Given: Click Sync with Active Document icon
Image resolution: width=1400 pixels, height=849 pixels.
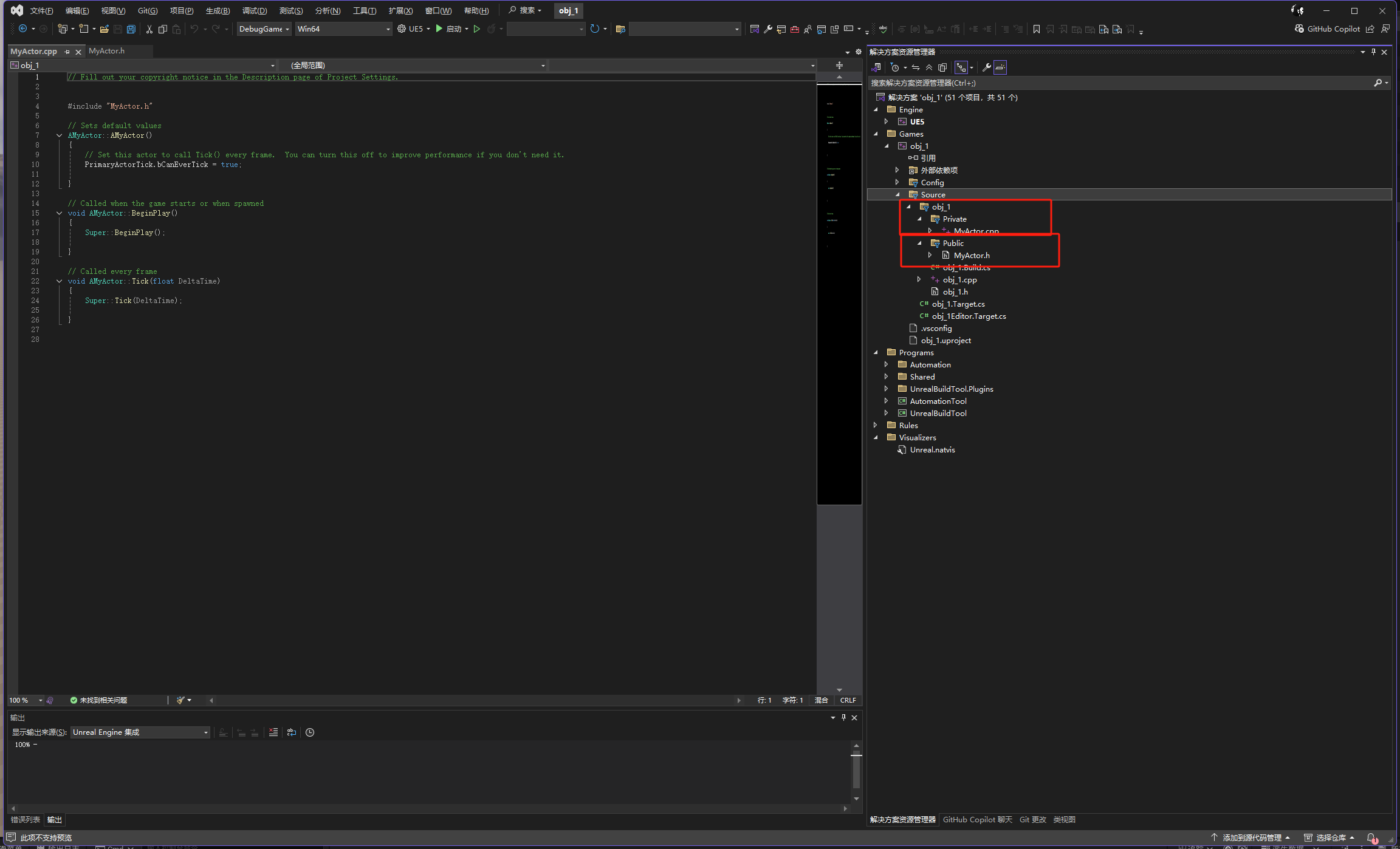Looking at the screenshot, I should point(915,67).
